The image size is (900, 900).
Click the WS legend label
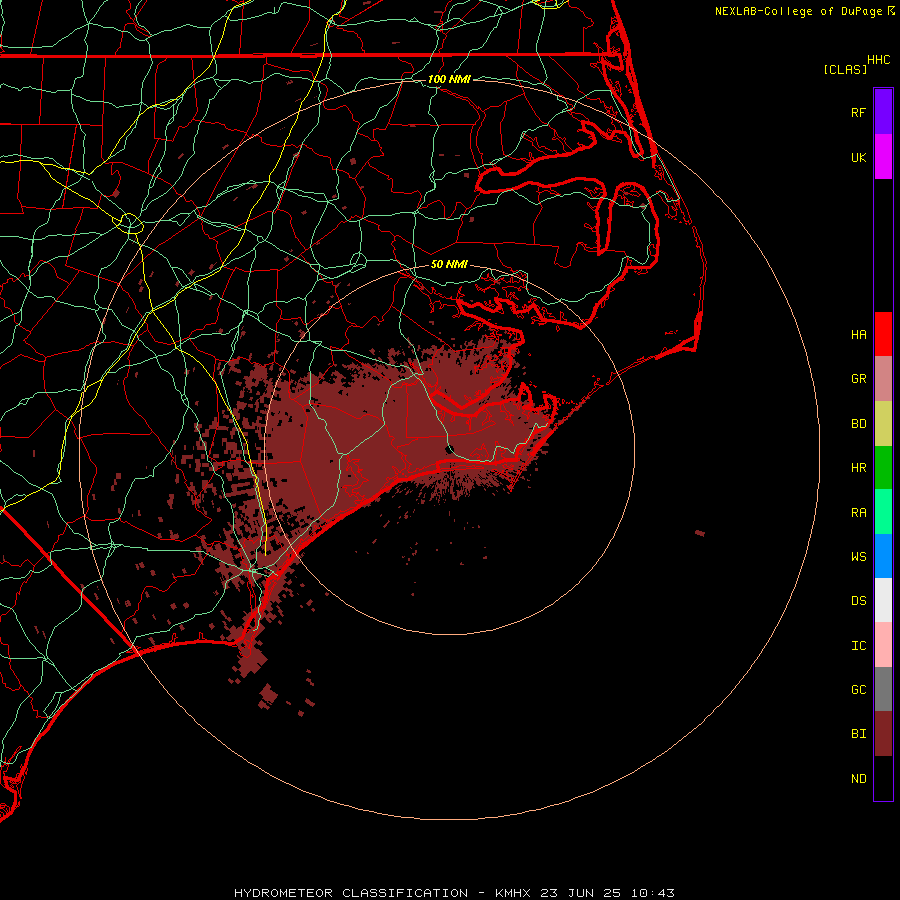click(858, 556)
